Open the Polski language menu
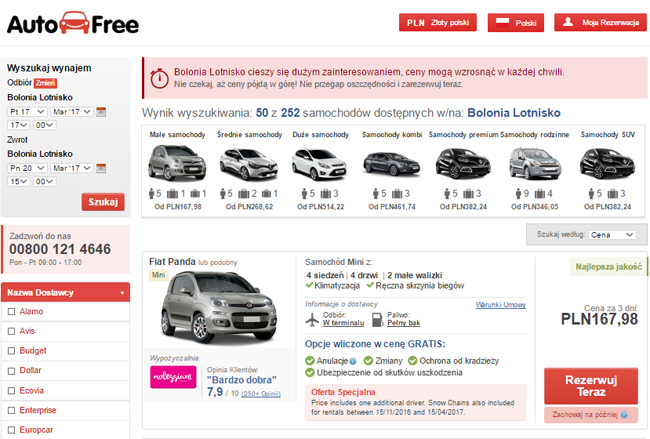The height and width of the screenshot is (439, 650). click(516, 22)
